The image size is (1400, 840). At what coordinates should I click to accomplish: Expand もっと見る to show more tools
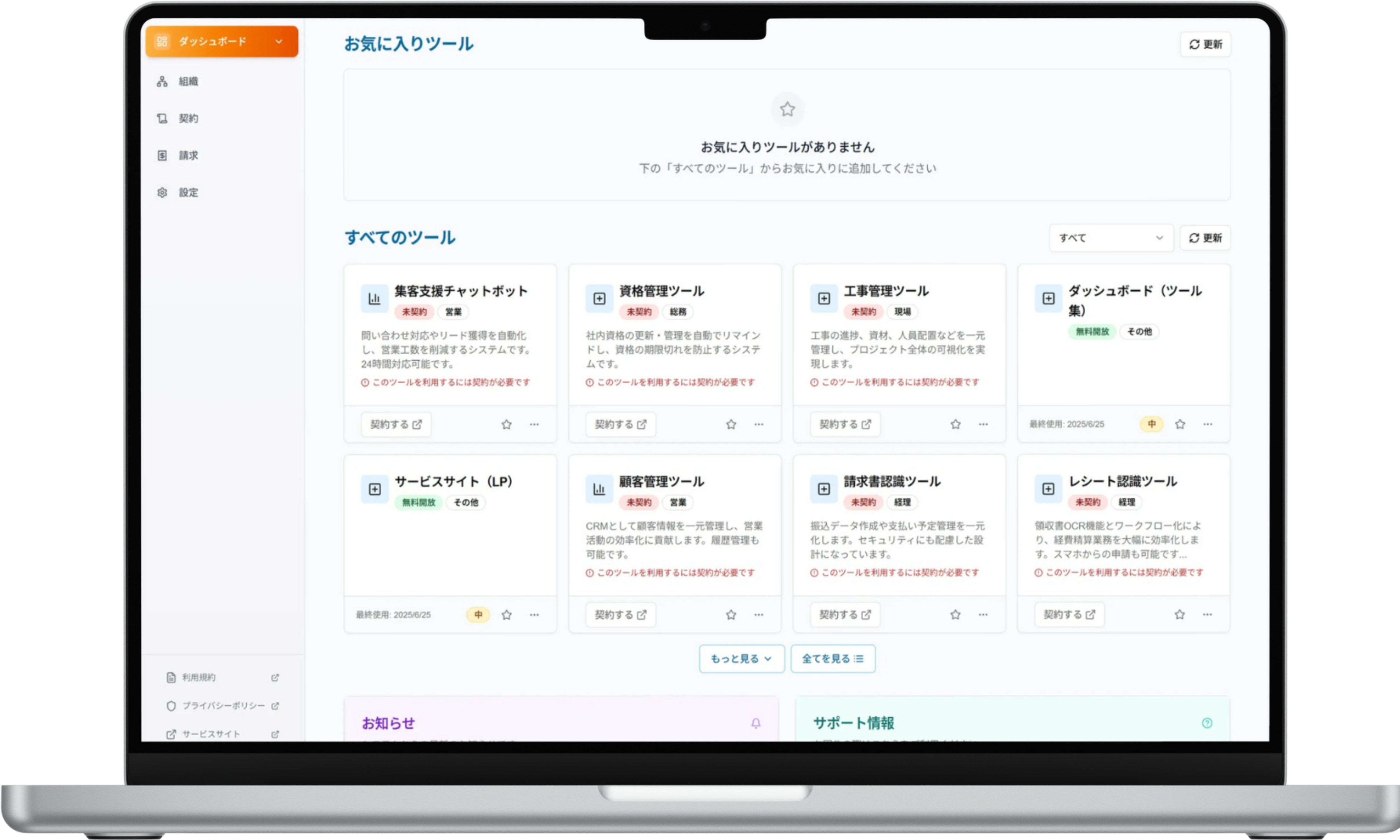741,658
